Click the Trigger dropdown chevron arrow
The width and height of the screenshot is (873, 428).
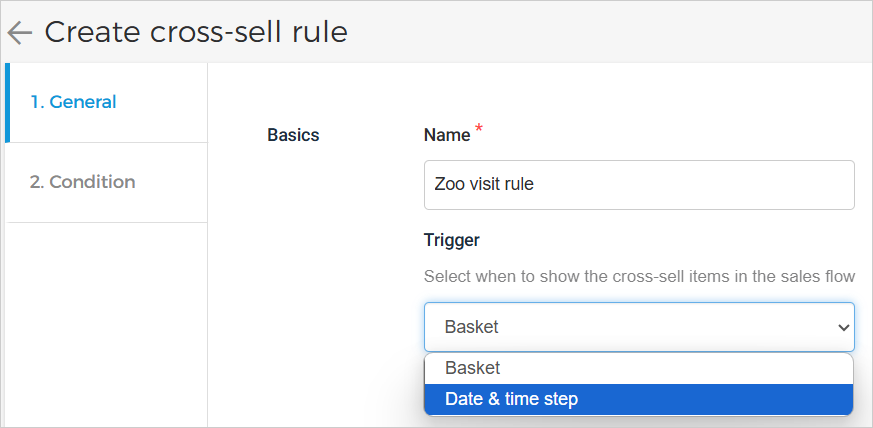click(842, 327)
